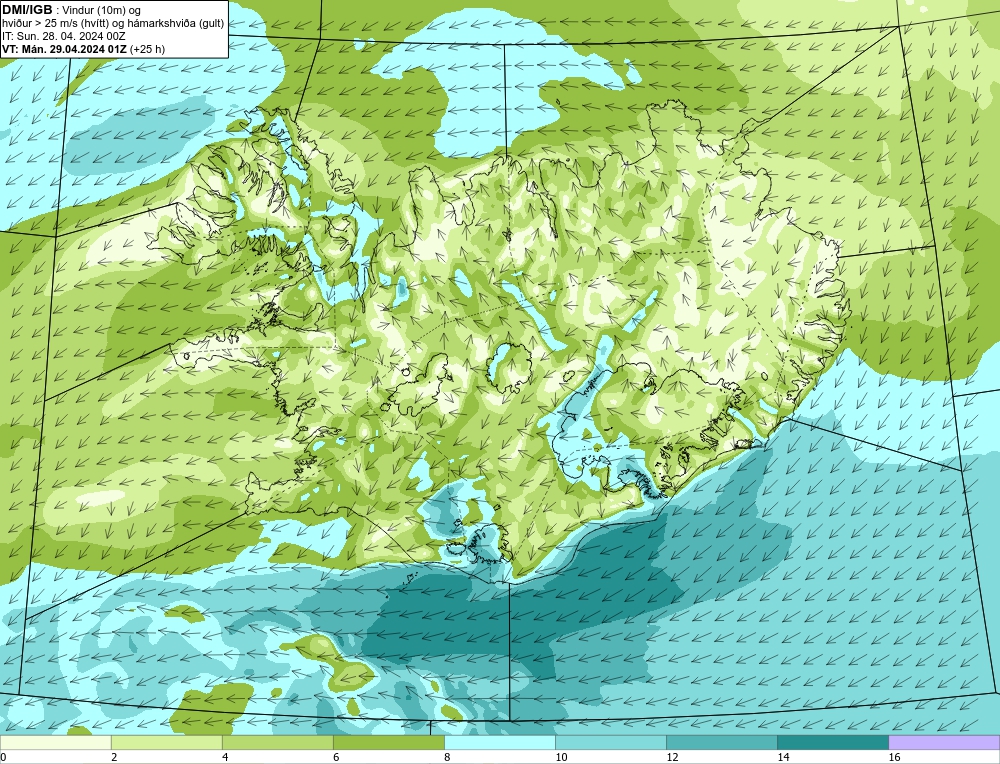Click the 14-16 m/s dark teal legend swatch
This screenshot has width=1000, height=764.
pyautogui.click(x=832, y=742)
